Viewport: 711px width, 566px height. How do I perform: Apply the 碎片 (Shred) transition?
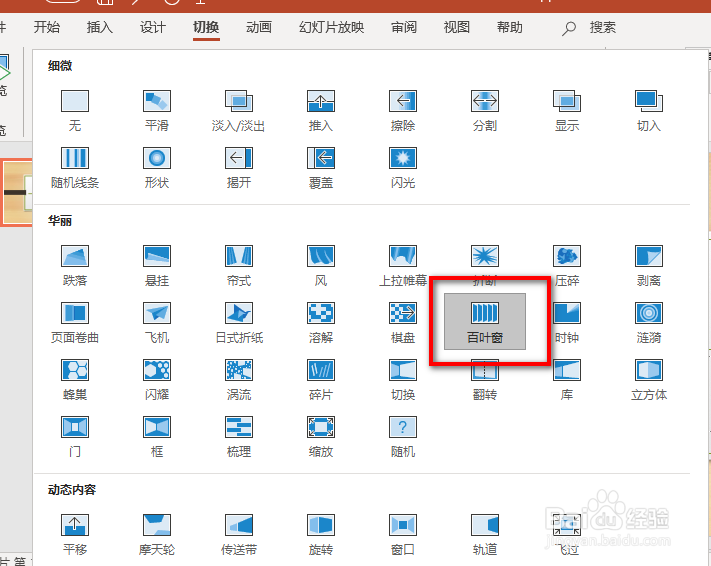[321, 380]
